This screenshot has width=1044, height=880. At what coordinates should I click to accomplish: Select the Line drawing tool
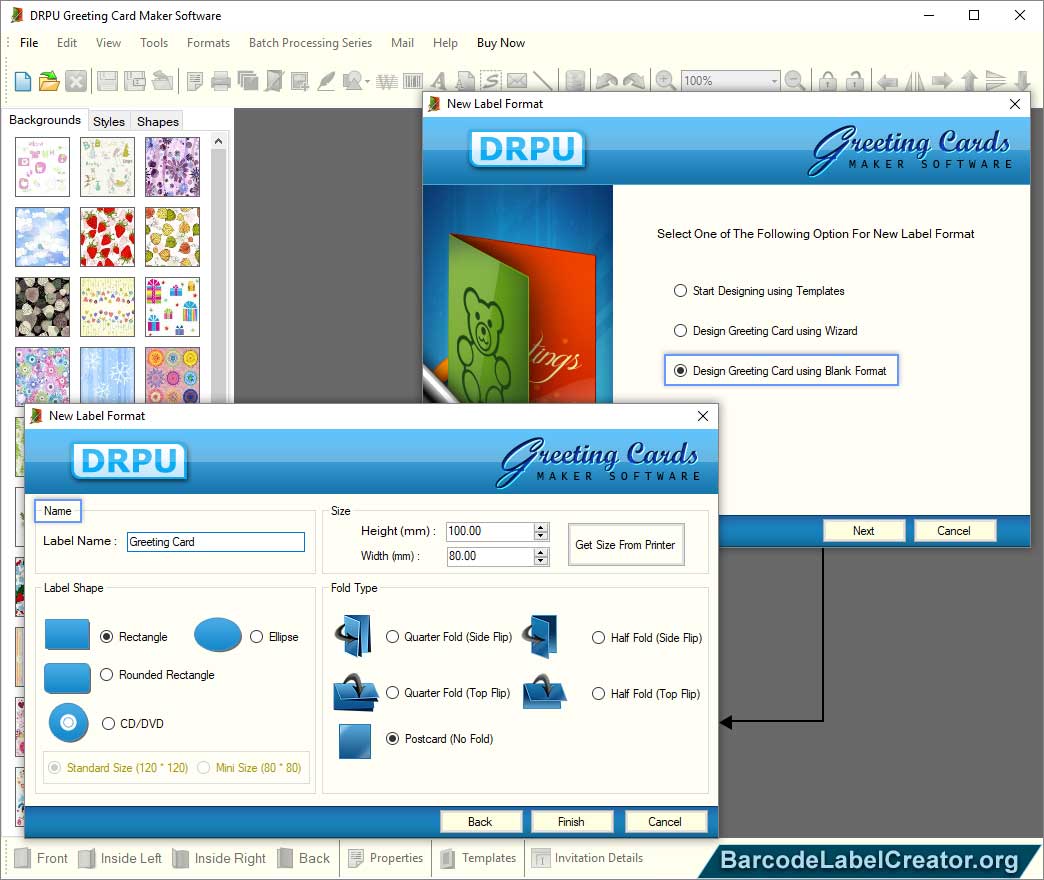click(543, 81)
